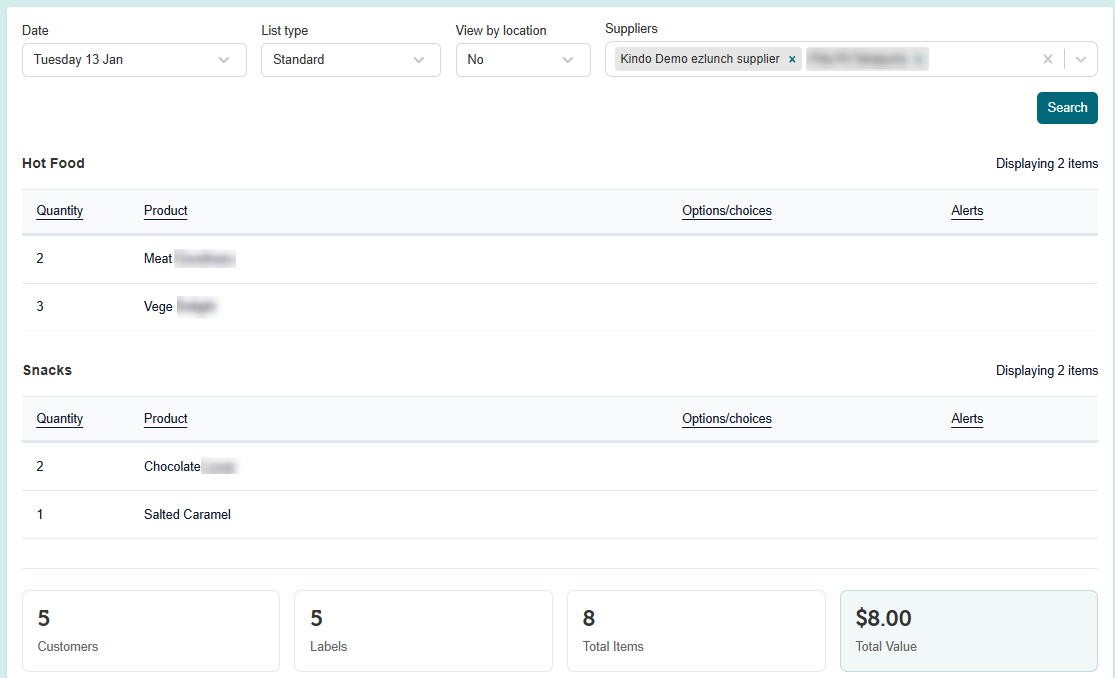Remove the Kindo Demo ezlunch supplier tag
This screenshot has height=678, width=1115.
click(792, 60)
